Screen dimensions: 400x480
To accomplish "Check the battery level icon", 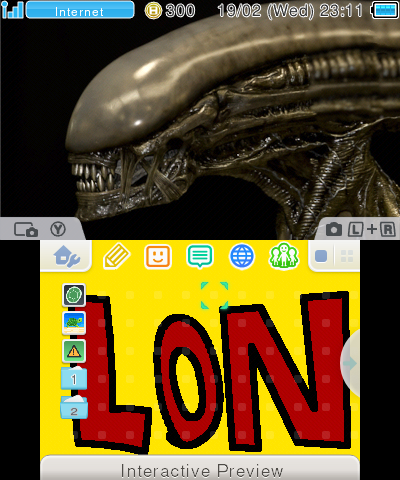I will [x=385, y=10].
